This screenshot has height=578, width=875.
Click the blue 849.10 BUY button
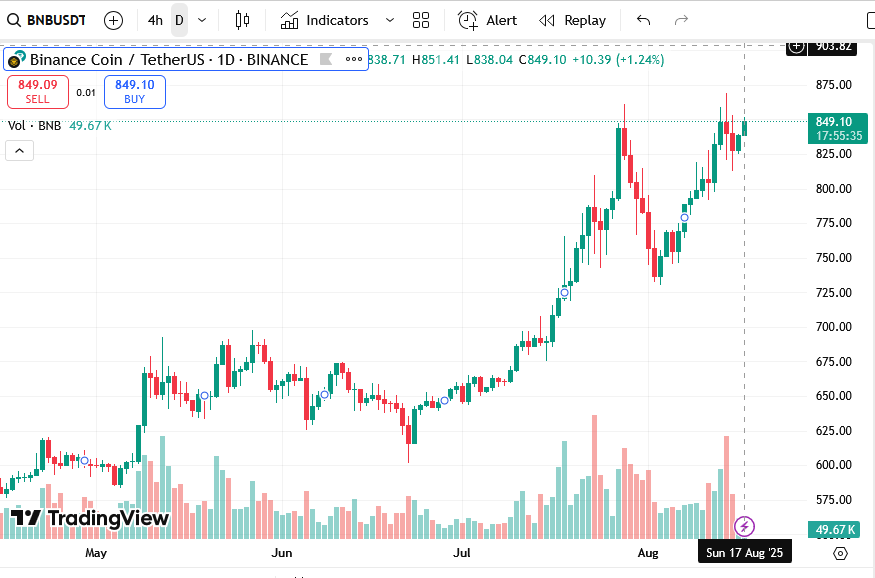pos(134,92)
